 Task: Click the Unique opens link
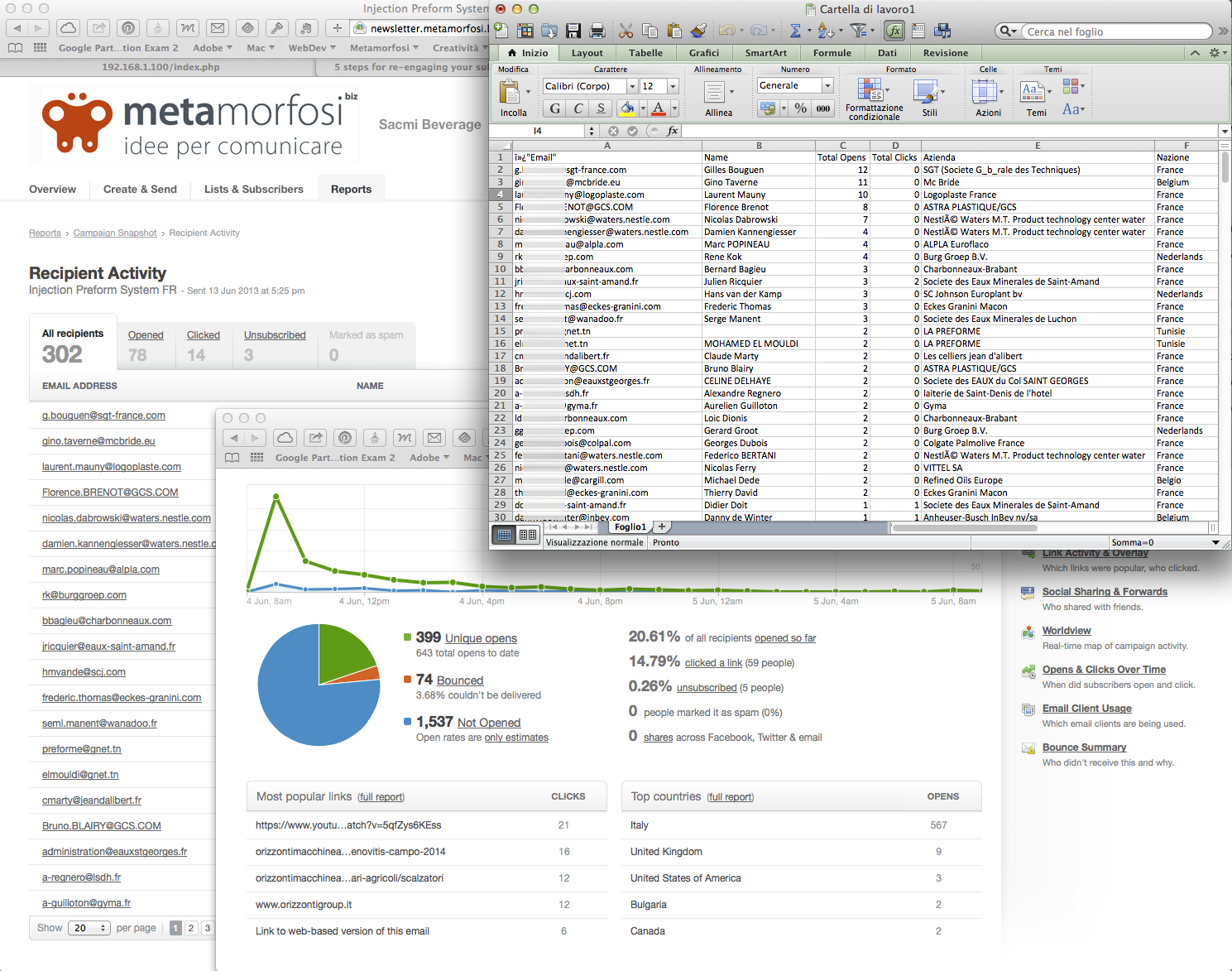481,638
